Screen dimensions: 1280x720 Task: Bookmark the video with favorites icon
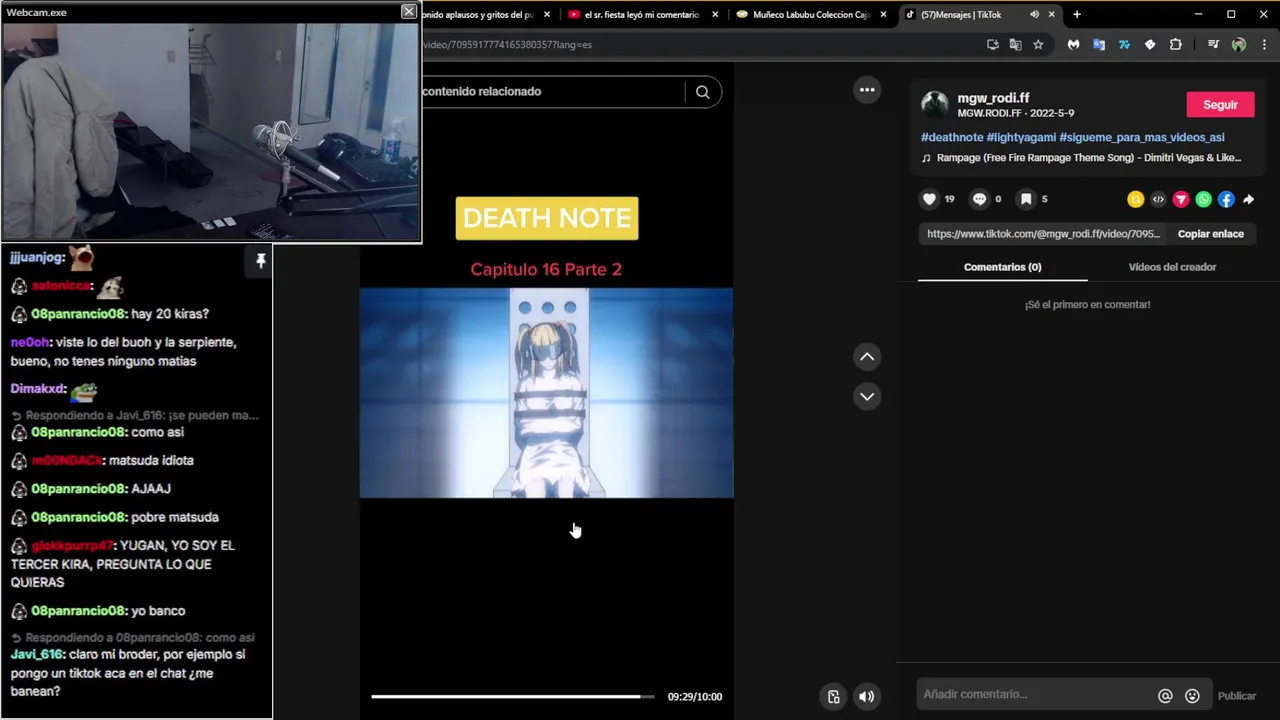[x=1026, y=199]
